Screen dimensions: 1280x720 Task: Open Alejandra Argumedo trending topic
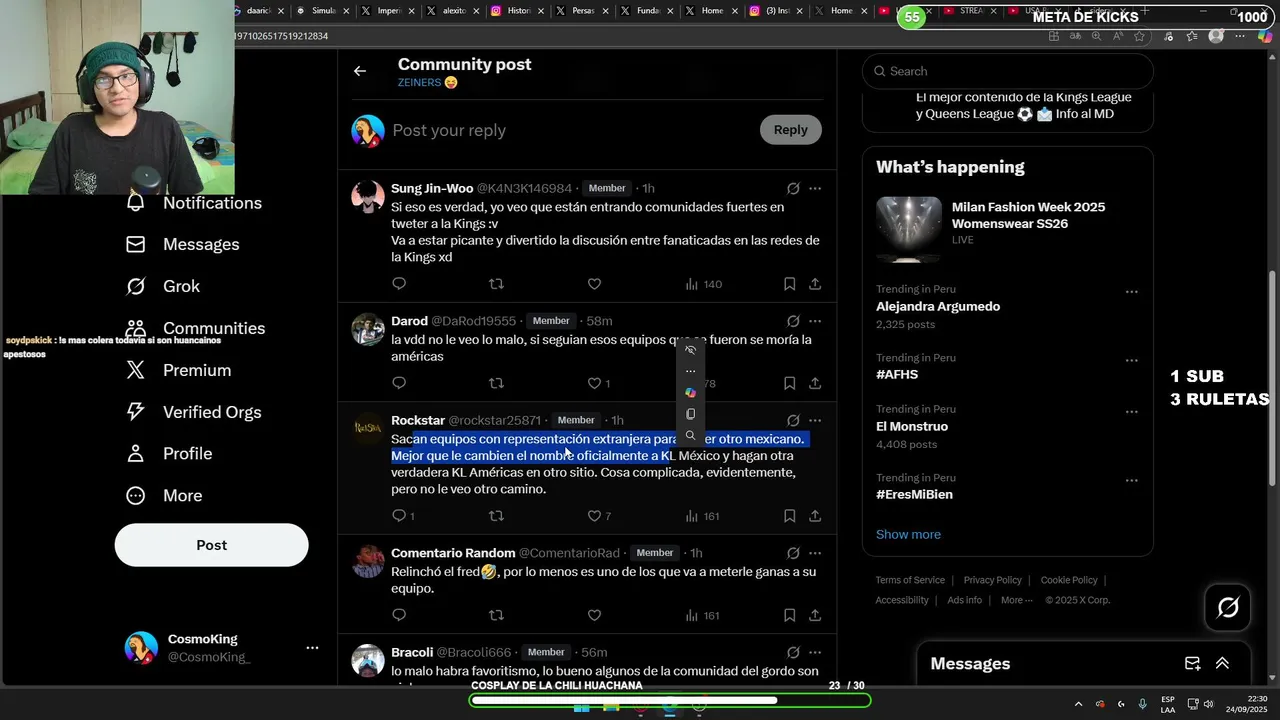coord(938,307)
